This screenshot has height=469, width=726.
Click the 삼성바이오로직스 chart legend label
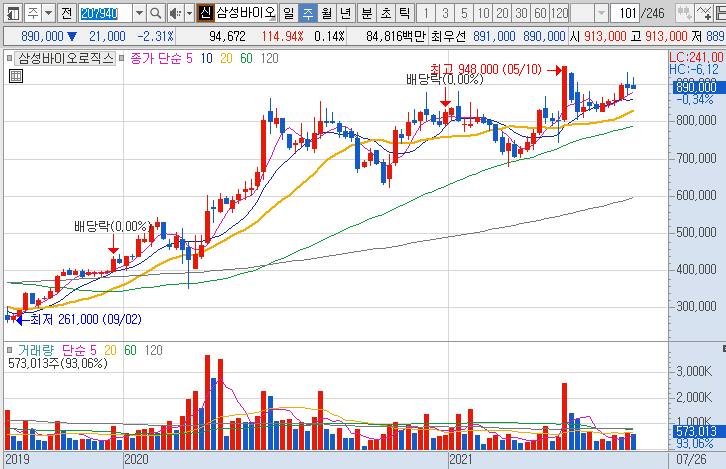(x=65, y=58)
